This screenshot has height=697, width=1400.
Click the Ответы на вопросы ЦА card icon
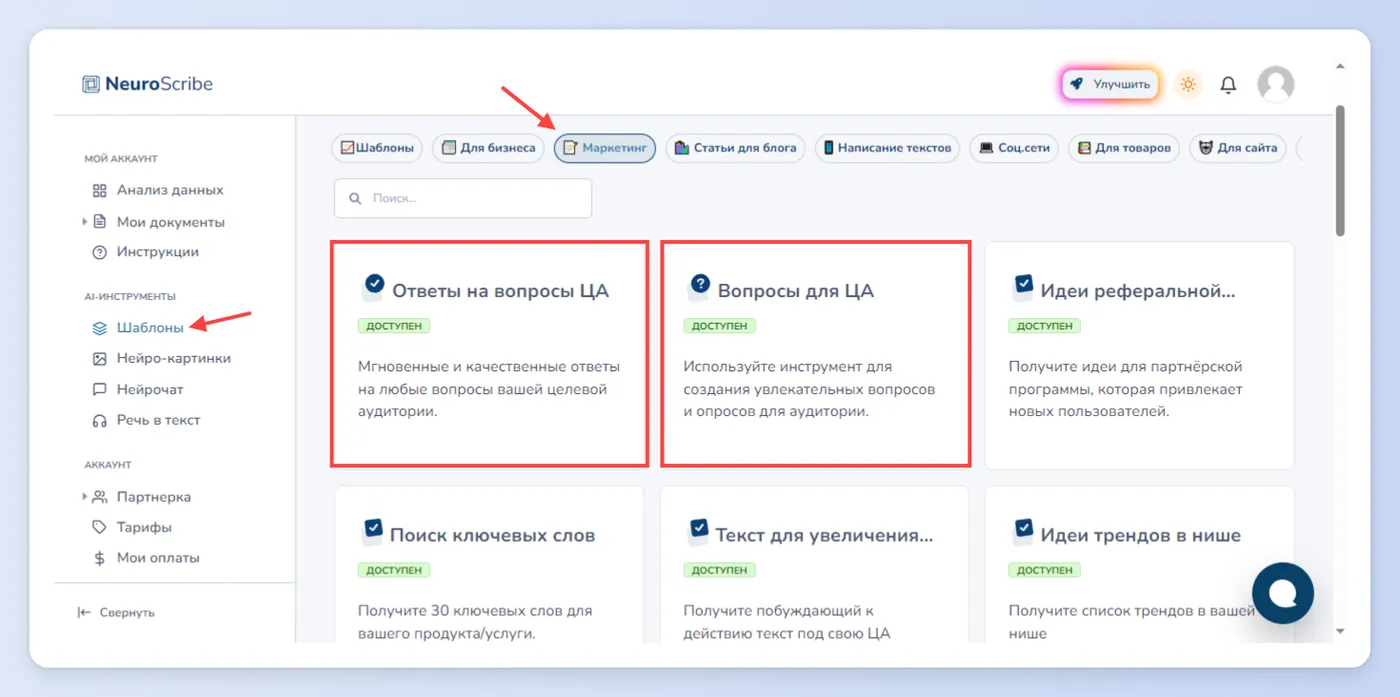point(372,287)
